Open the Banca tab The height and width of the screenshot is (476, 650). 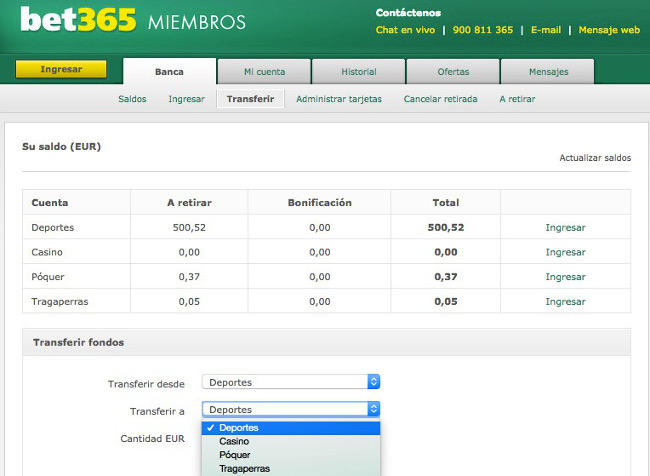click(x=169, y=72)
